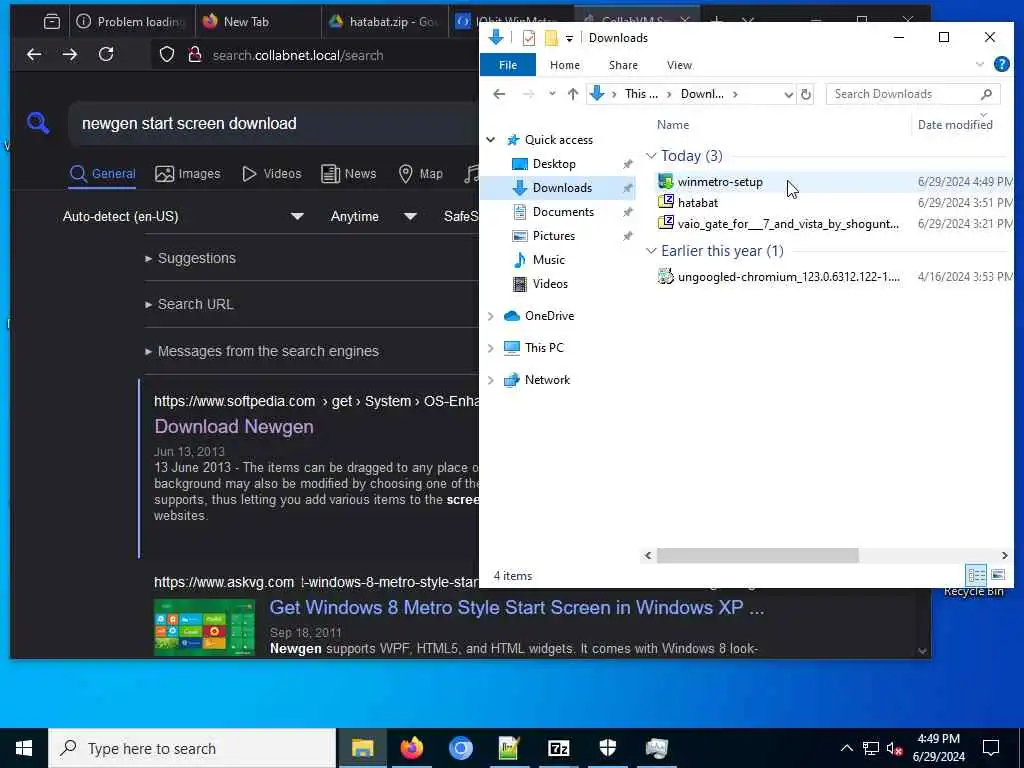Switch to hatabat.zip browser tab
The image size is (1024, 768).
(x=385, y=22)
